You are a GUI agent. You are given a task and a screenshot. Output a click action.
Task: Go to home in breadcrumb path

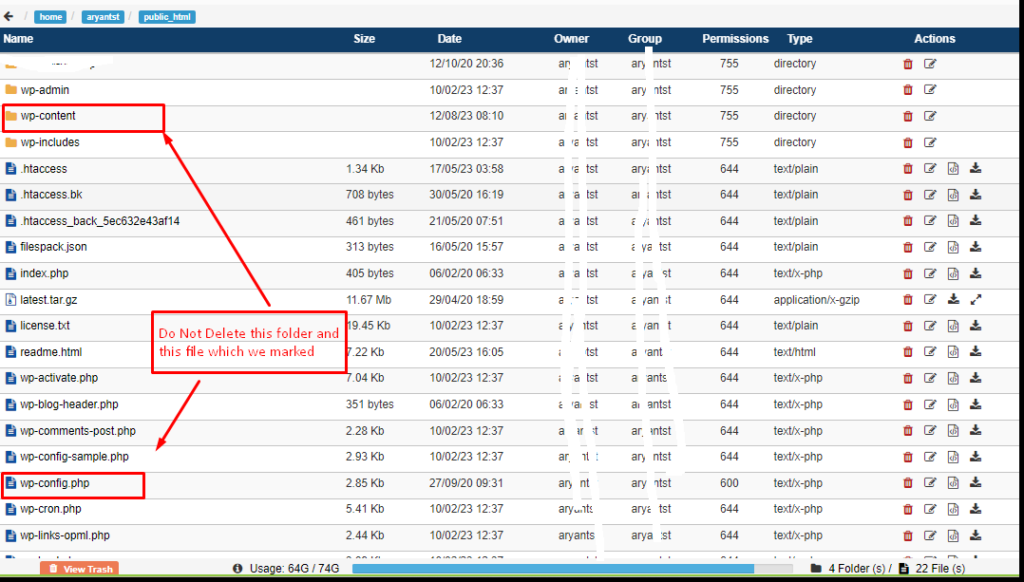[52, 17]
